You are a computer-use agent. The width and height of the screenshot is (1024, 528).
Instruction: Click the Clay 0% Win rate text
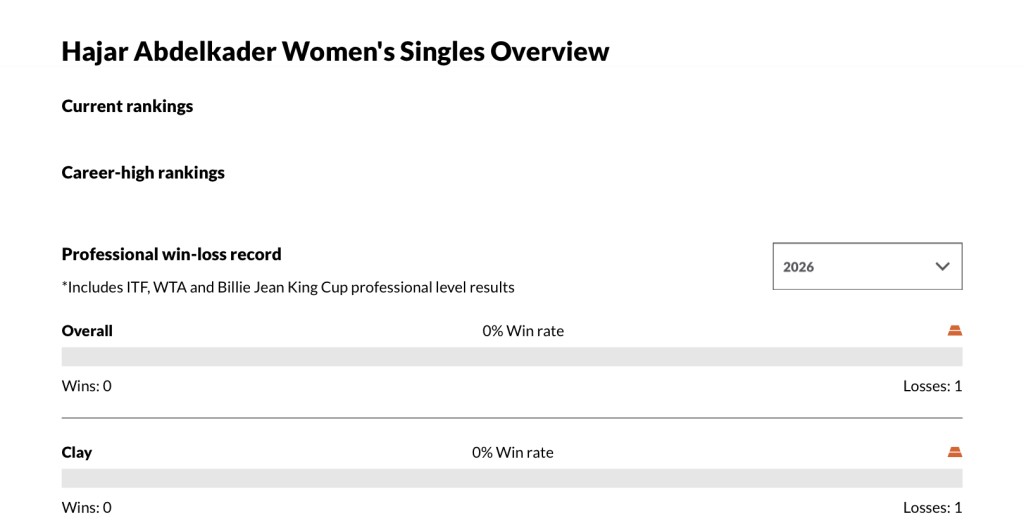(512, 452)
